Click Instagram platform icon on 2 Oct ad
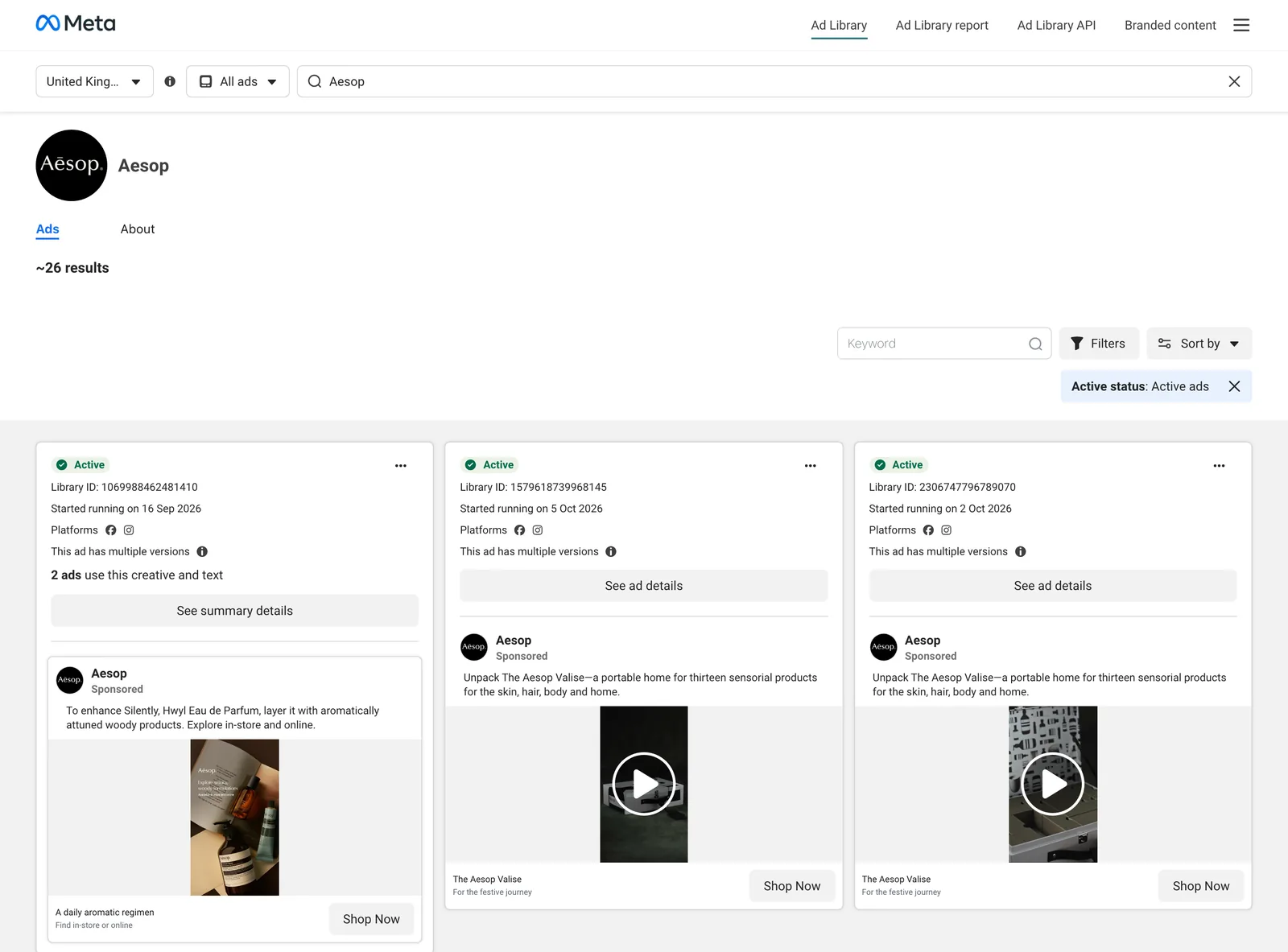 947,530
